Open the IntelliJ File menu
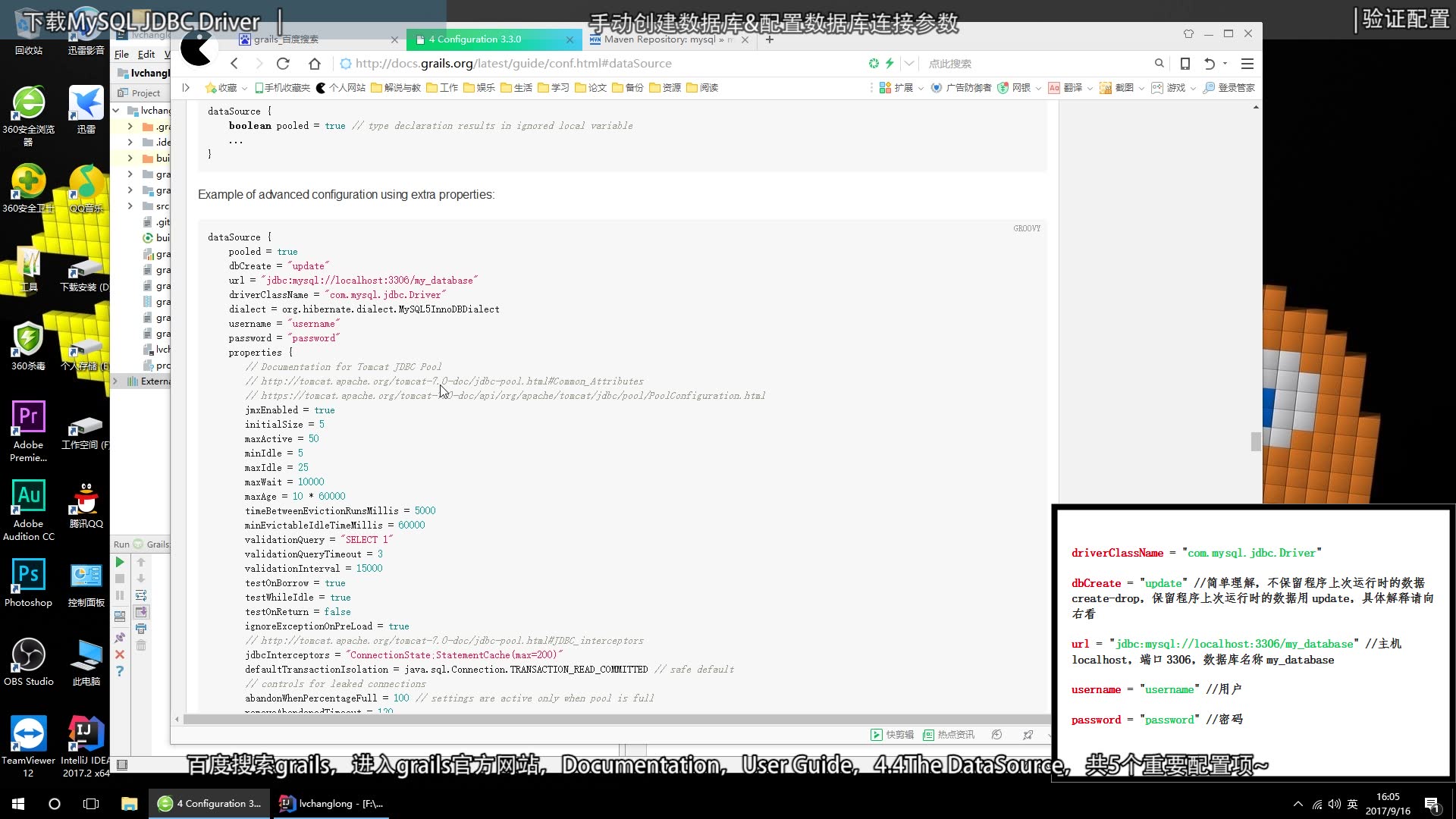1456x819 pixels. (x=121, y=55)
